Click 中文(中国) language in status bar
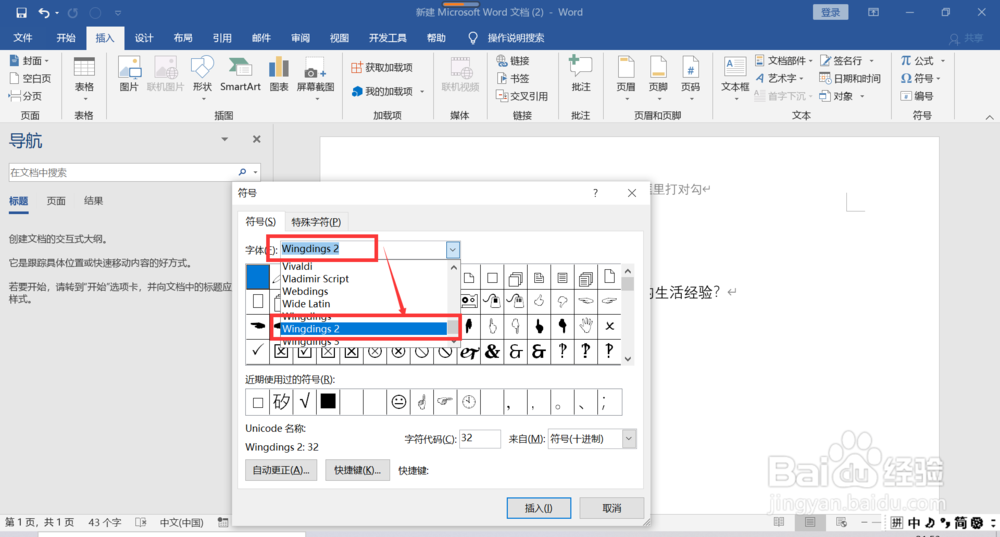The width and height of the screenshot is (1000, 537). (x=181, y=522)
